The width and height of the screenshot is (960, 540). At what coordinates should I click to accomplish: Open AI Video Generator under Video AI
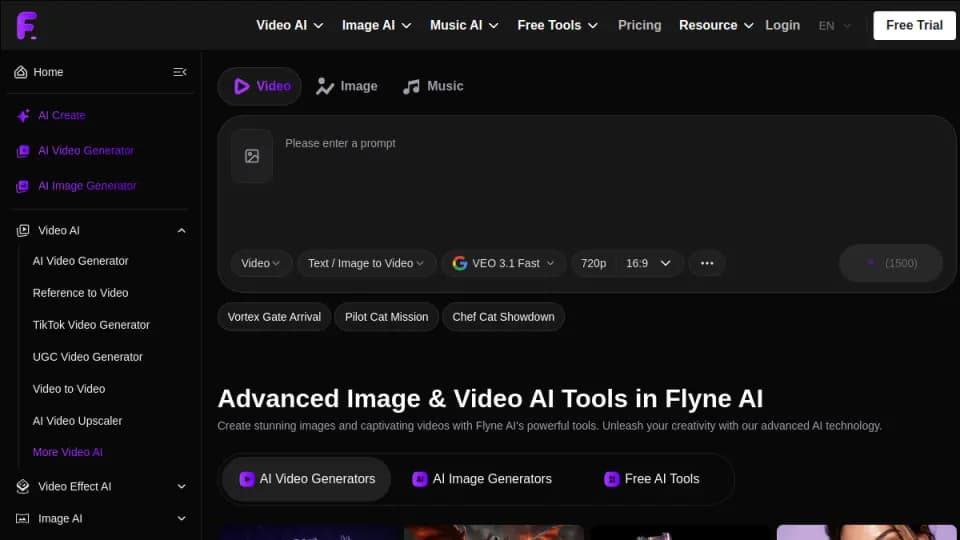click(x=80, y=261)
